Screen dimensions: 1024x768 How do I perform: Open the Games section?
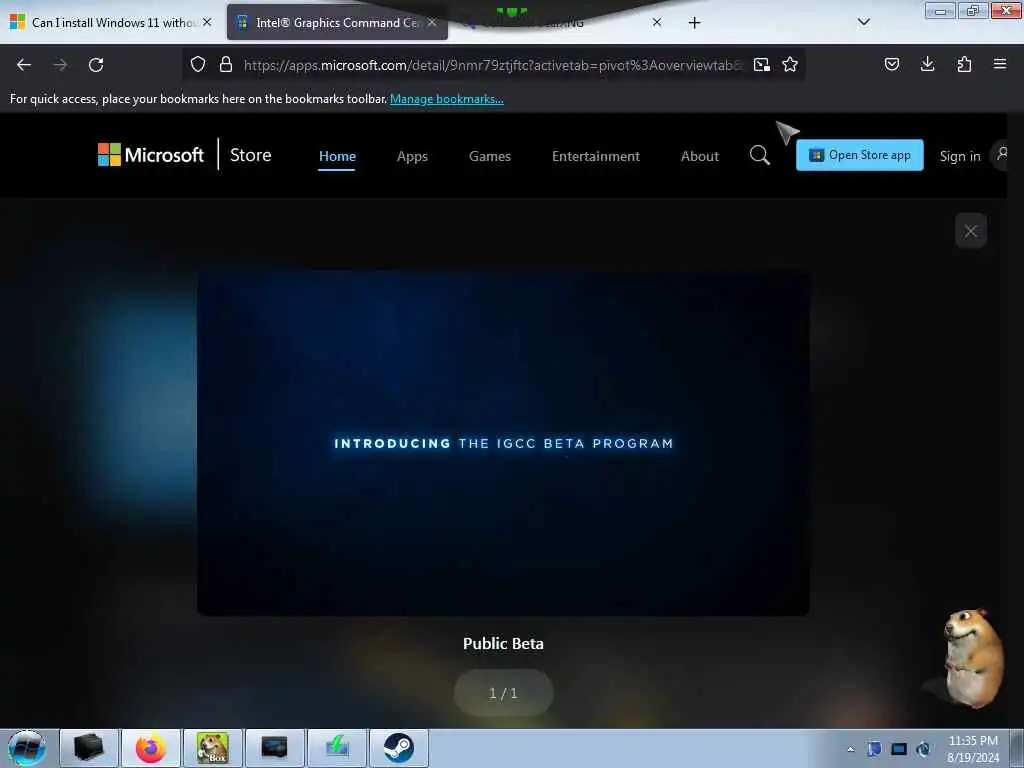point(490,156)
